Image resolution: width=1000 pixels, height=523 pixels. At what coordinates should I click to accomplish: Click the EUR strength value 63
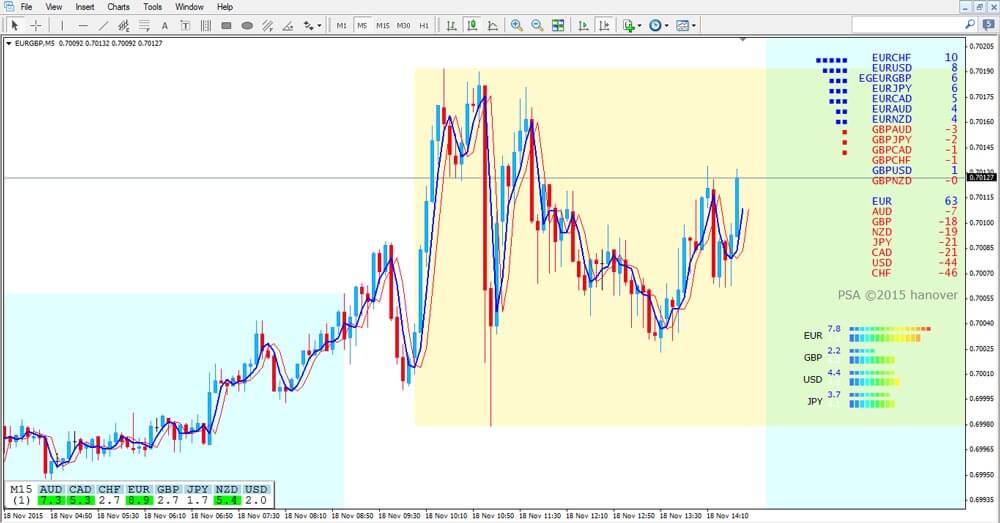(x=951, y=201)
